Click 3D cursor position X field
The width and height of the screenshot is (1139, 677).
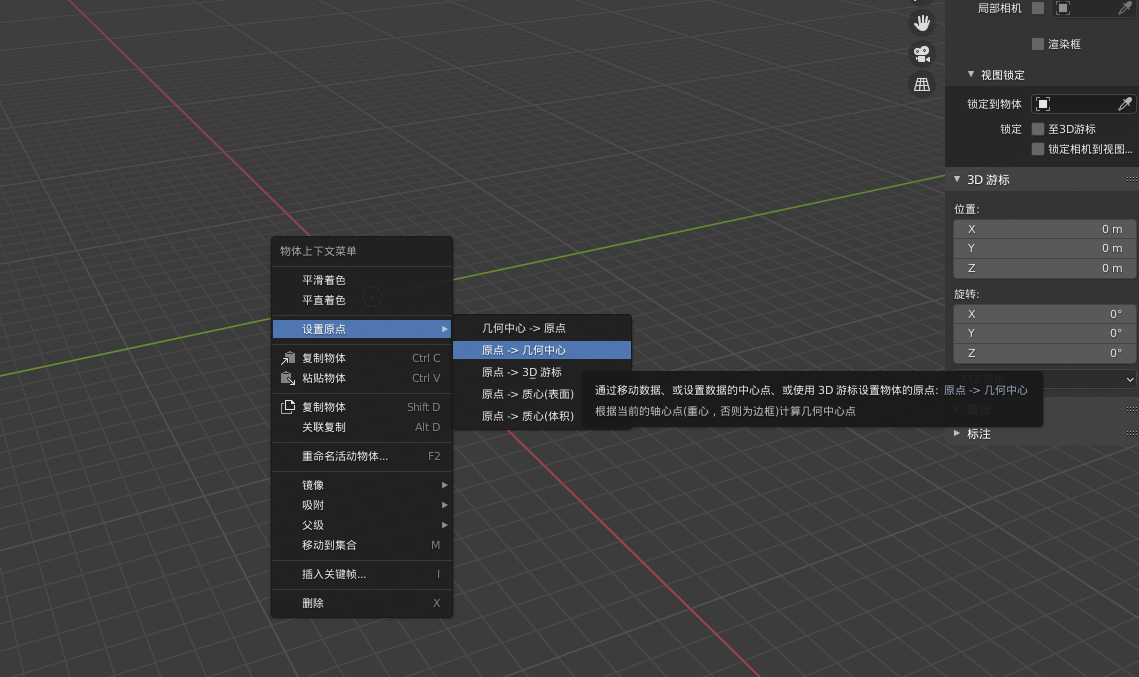coord(1045,229)
